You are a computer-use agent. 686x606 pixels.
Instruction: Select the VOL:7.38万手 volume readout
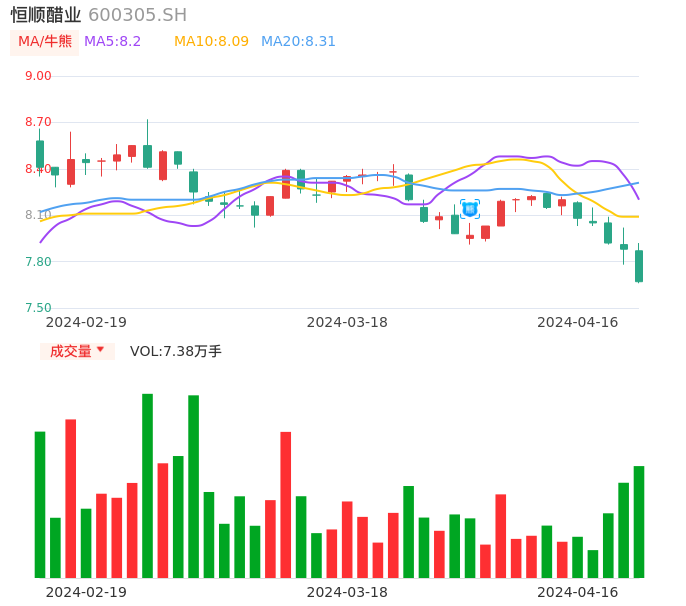(x=176, y=351)
